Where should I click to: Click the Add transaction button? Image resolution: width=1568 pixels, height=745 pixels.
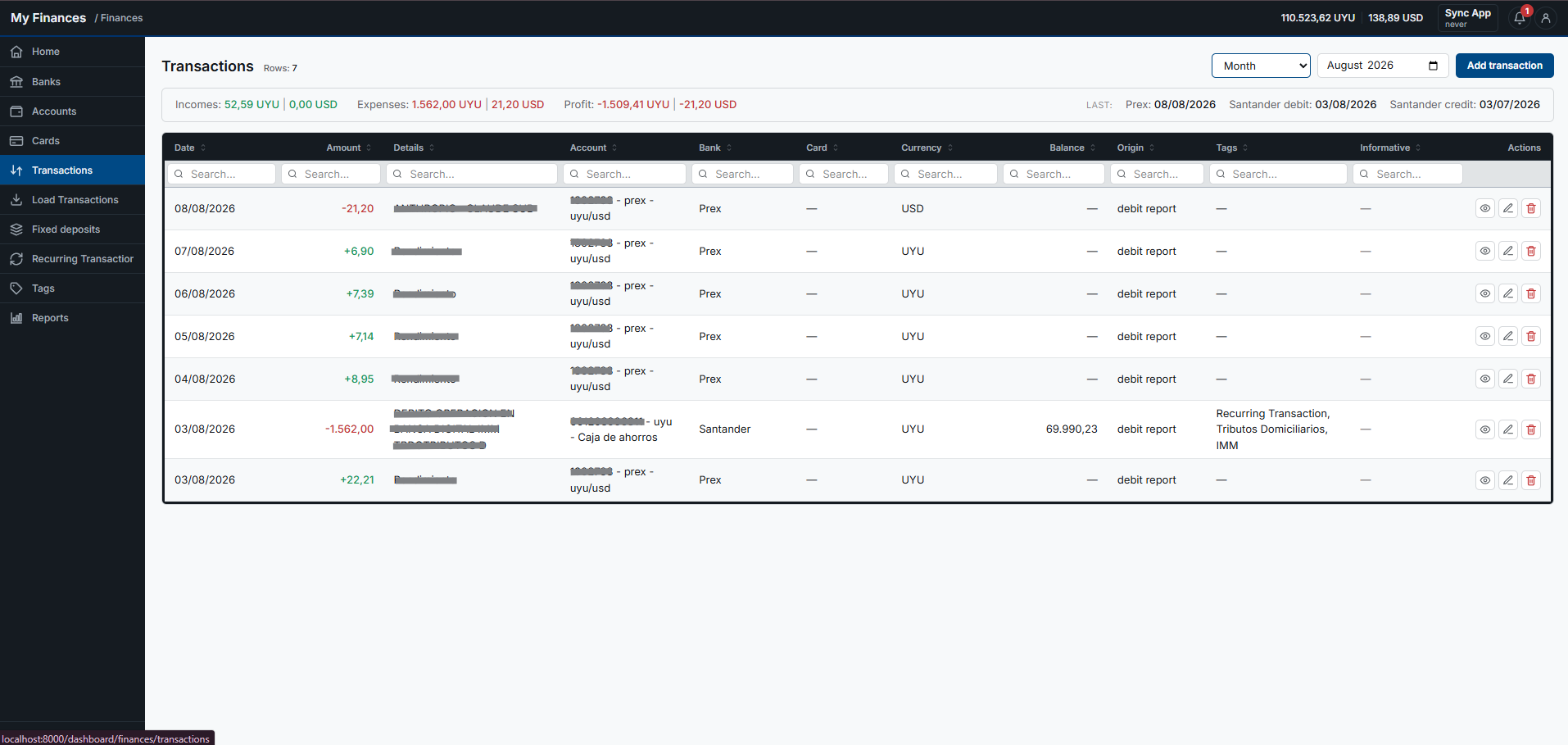click(1504, 66)
